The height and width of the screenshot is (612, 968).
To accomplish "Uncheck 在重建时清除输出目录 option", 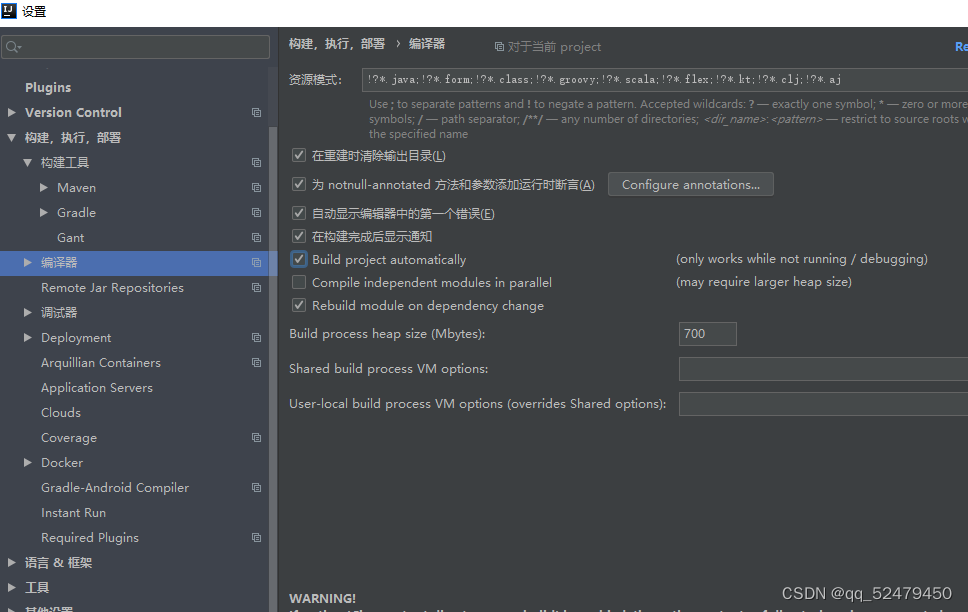I will [298, 155].
